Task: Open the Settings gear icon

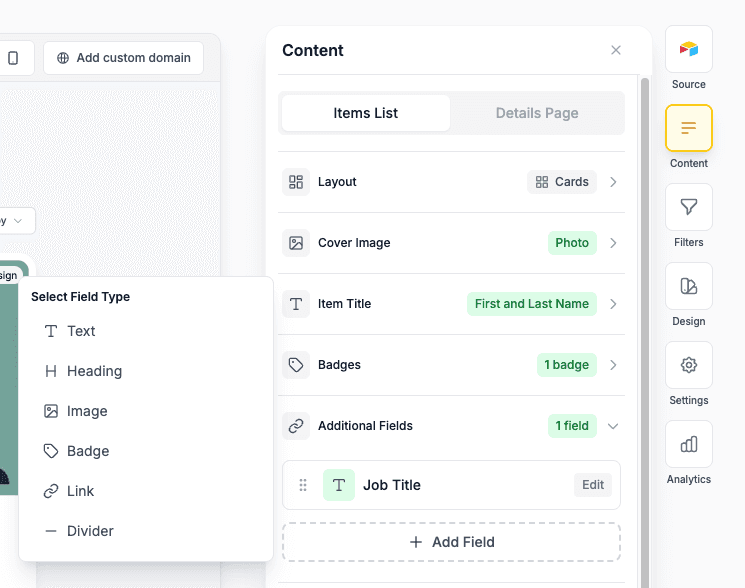Action: point(688,365)
